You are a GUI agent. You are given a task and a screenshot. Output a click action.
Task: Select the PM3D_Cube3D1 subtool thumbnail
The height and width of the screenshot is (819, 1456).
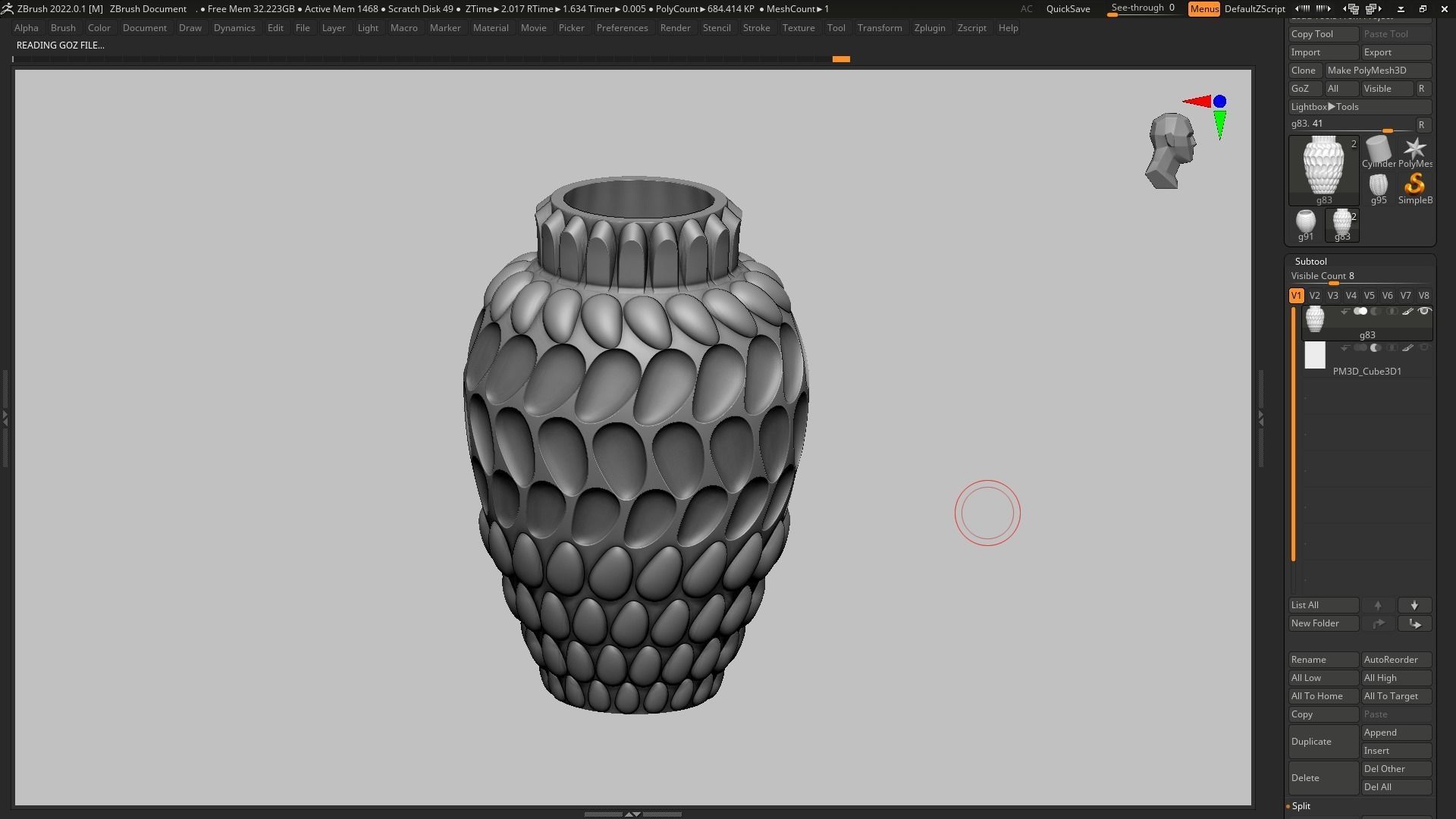1315,355
